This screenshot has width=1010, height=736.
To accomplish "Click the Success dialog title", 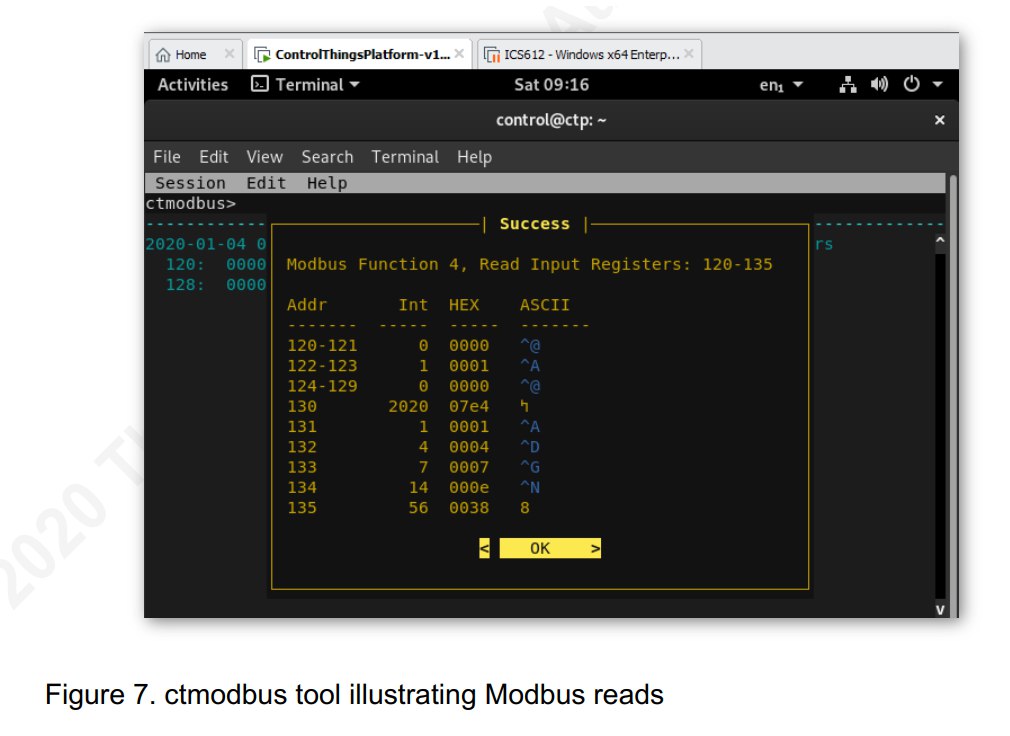I will [535, 224].
